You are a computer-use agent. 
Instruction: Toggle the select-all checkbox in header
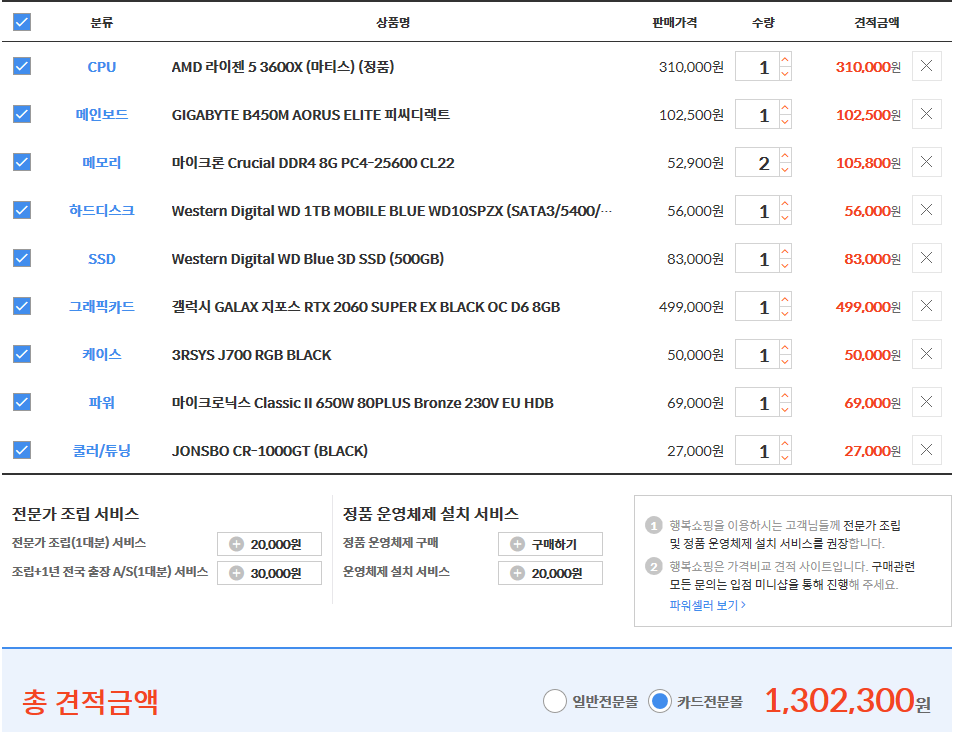click(22, 22)
